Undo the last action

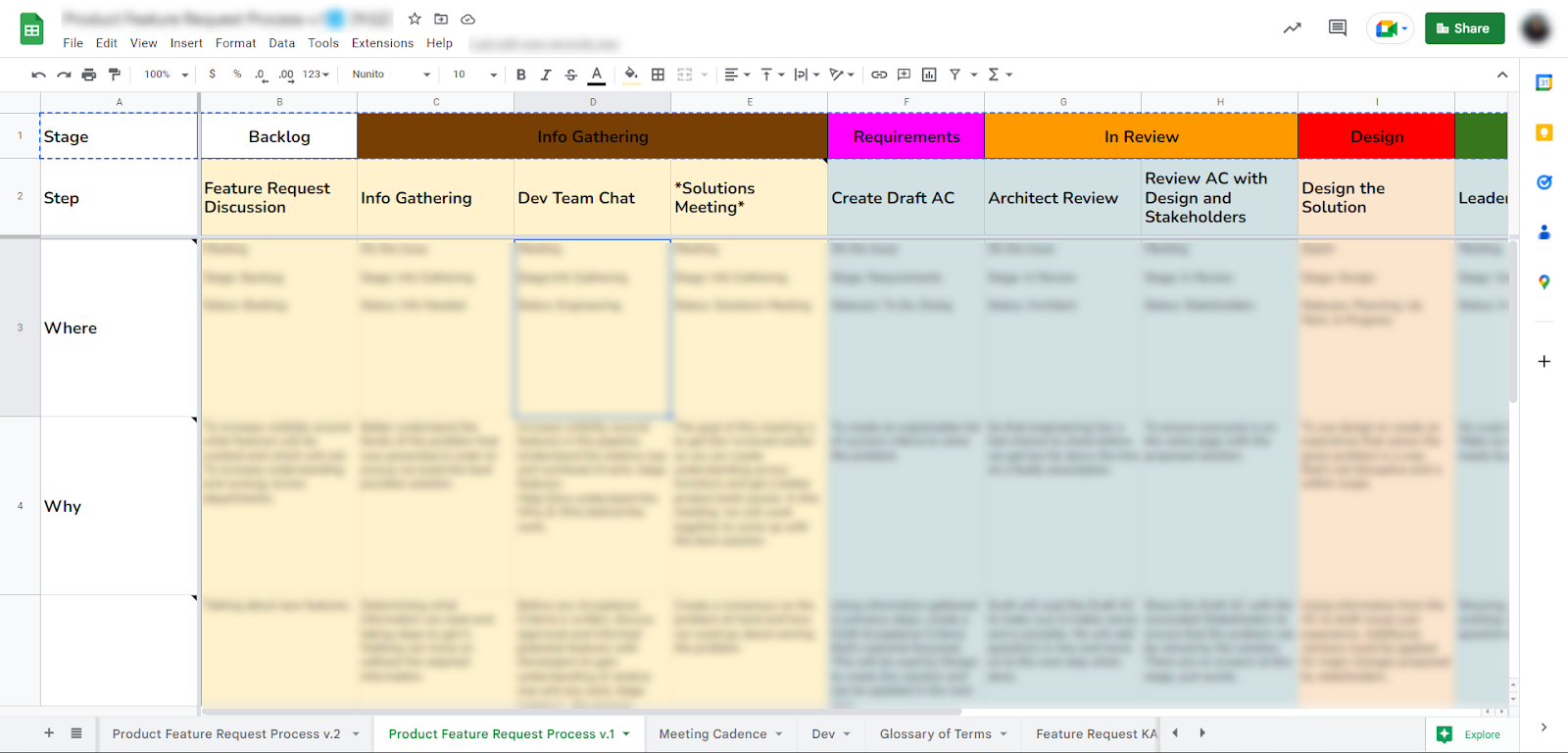tap(38, 75)
